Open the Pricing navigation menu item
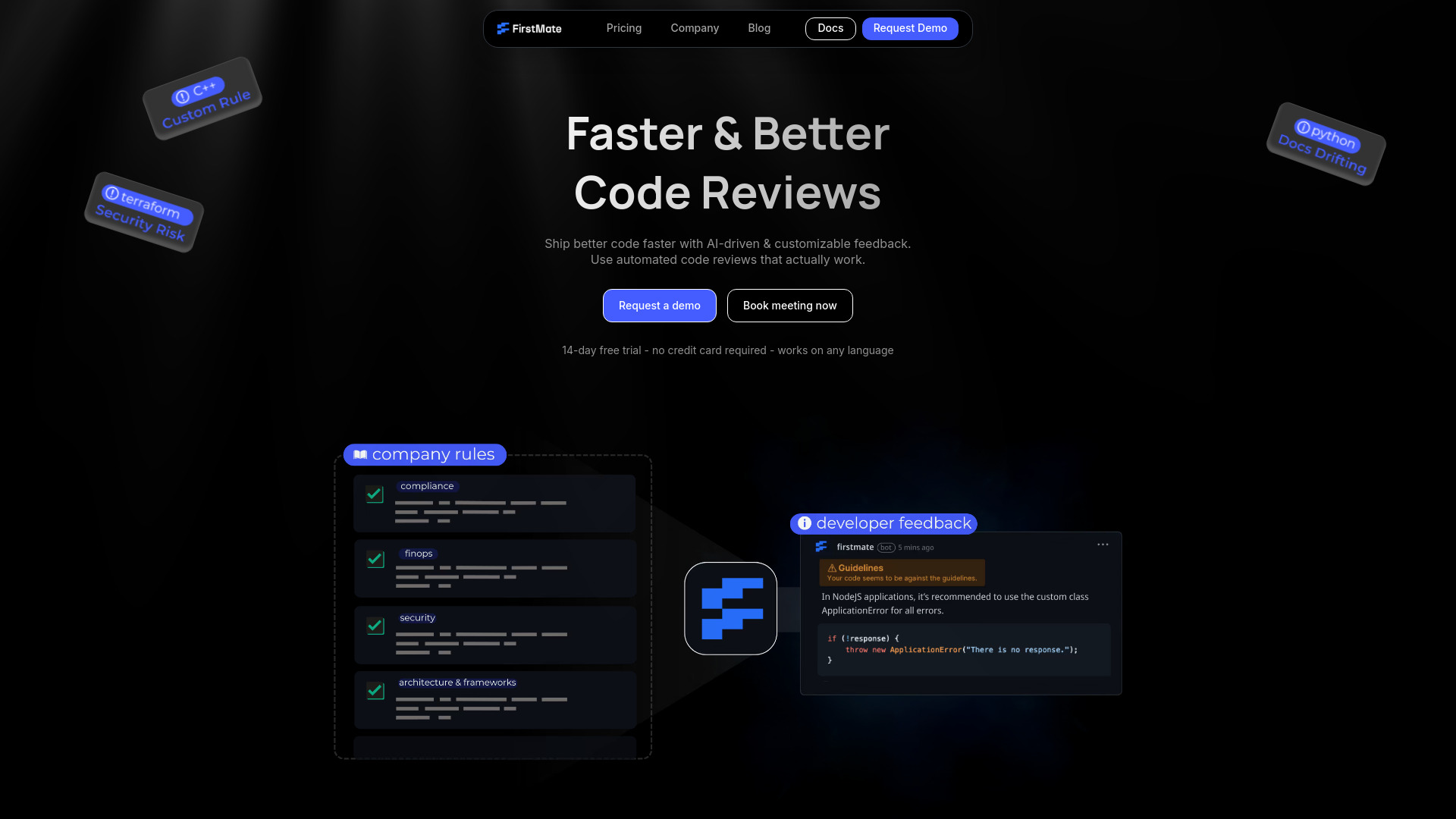 pyautogui.click(x=624, y=28)
